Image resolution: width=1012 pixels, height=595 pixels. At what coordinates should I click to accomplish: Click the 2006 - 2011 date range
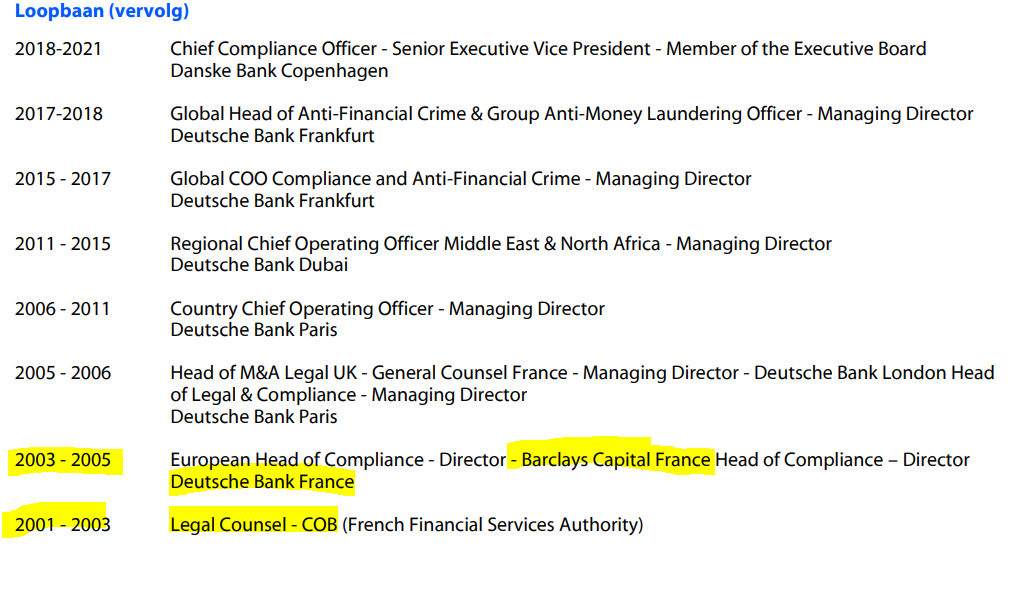point(62,309)
